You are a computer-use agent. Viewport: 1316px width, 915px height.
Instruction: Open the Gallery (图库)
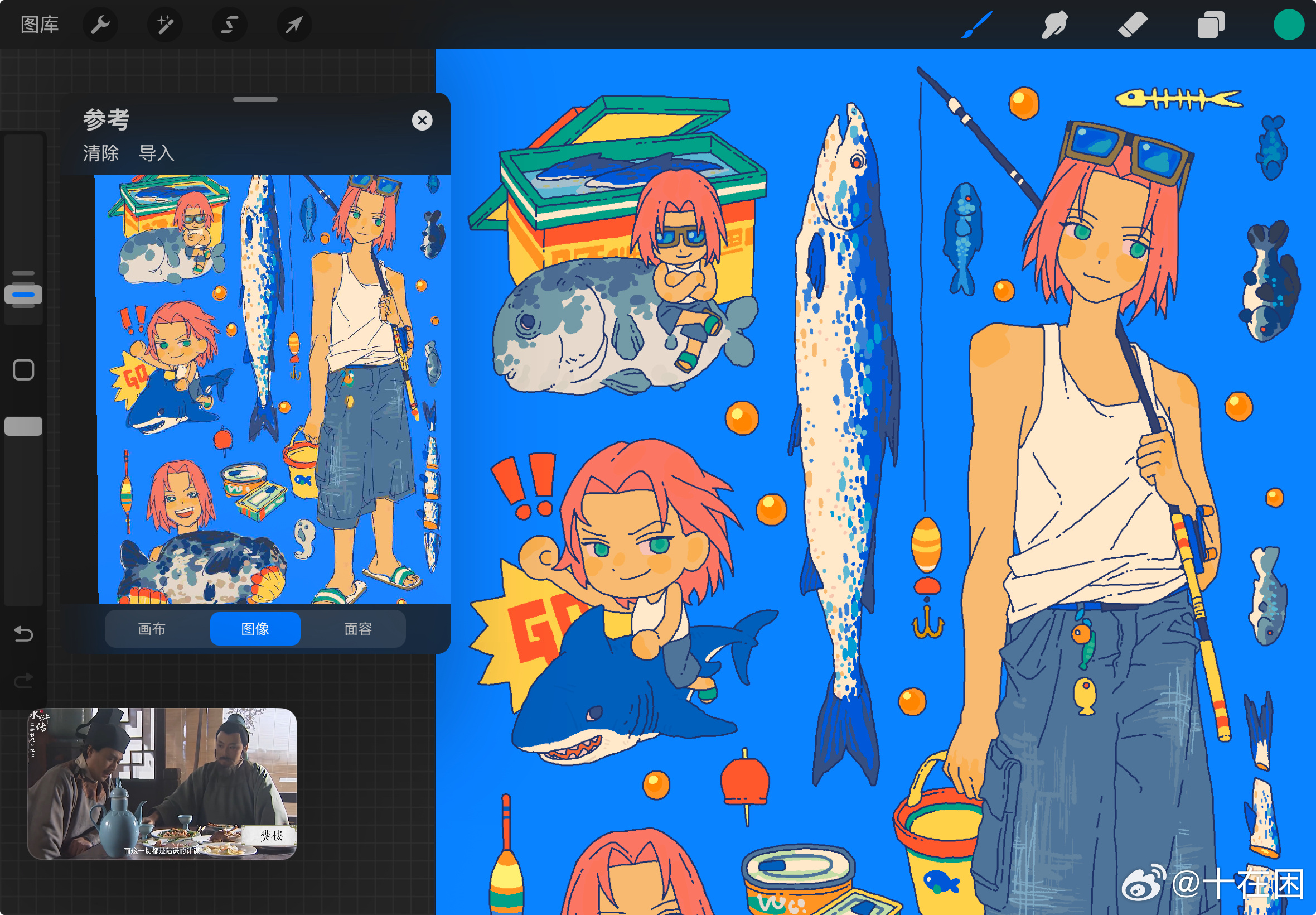(40, 25)
